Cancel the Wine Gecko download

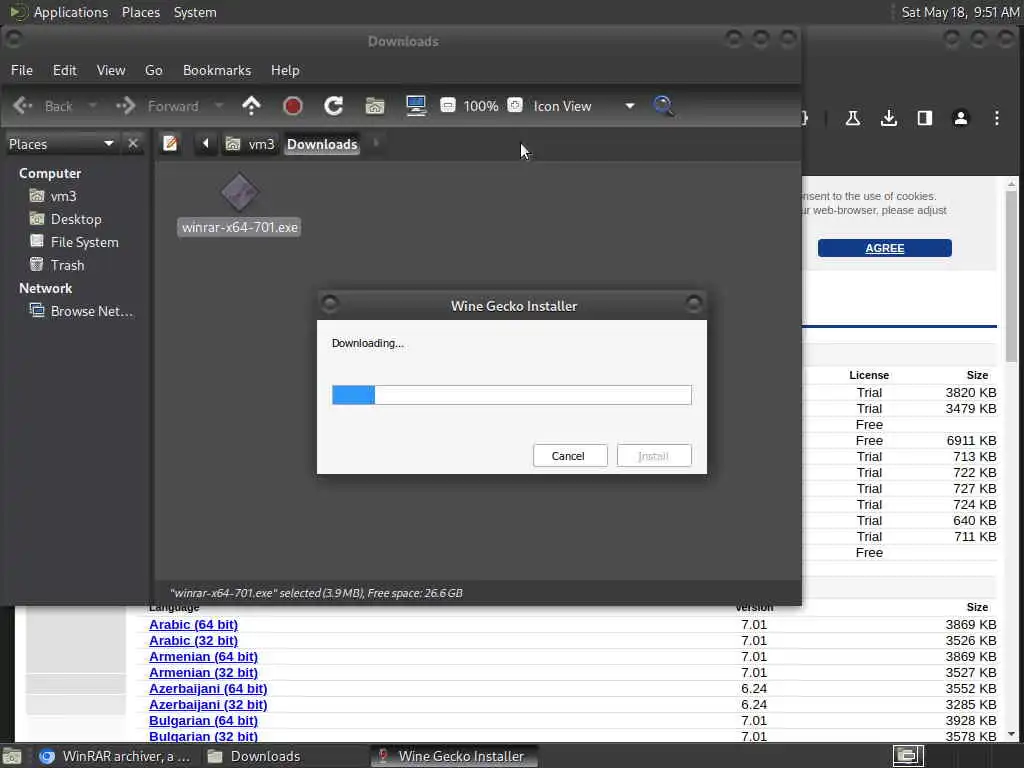click(569, 456)
